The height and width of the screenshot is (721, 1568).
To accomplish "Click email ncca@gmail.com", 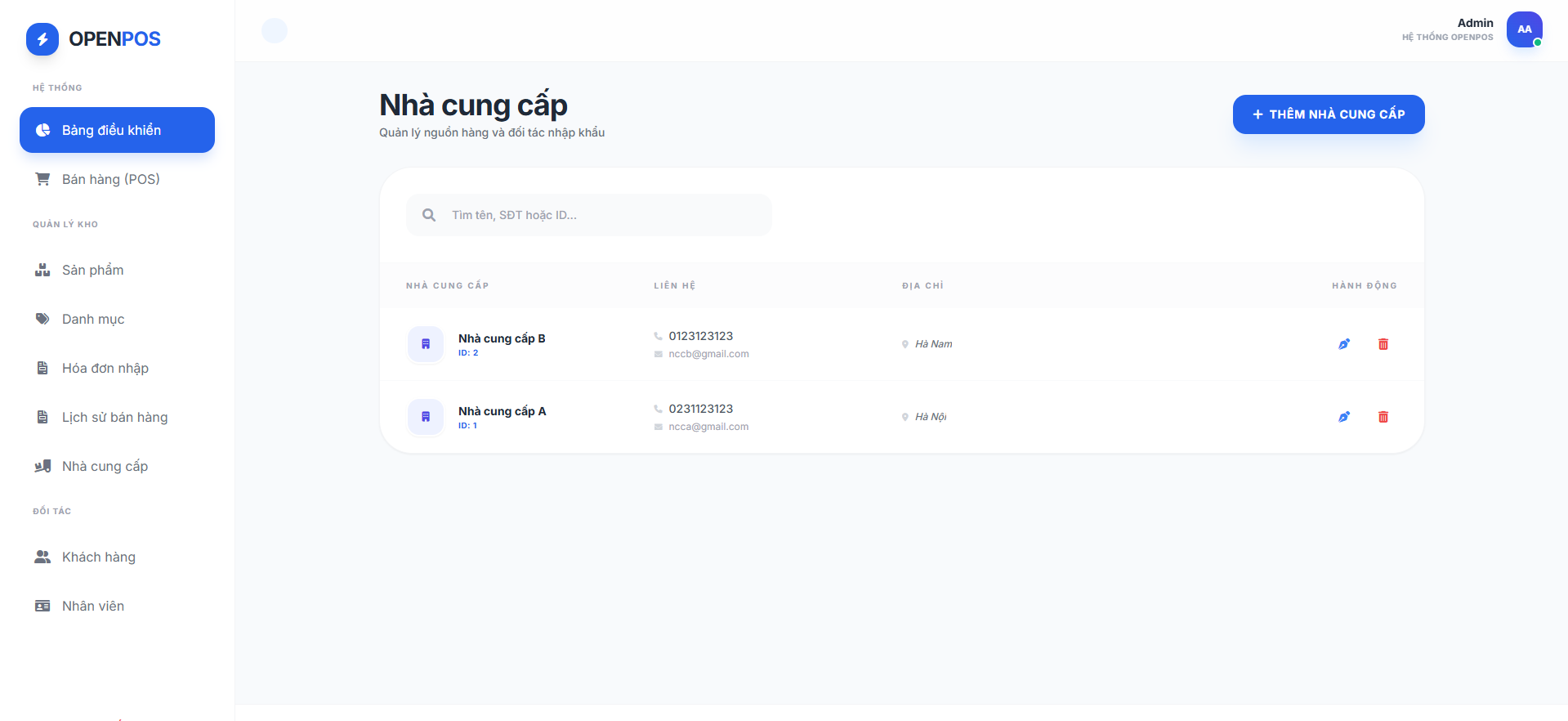I will 708,427.
